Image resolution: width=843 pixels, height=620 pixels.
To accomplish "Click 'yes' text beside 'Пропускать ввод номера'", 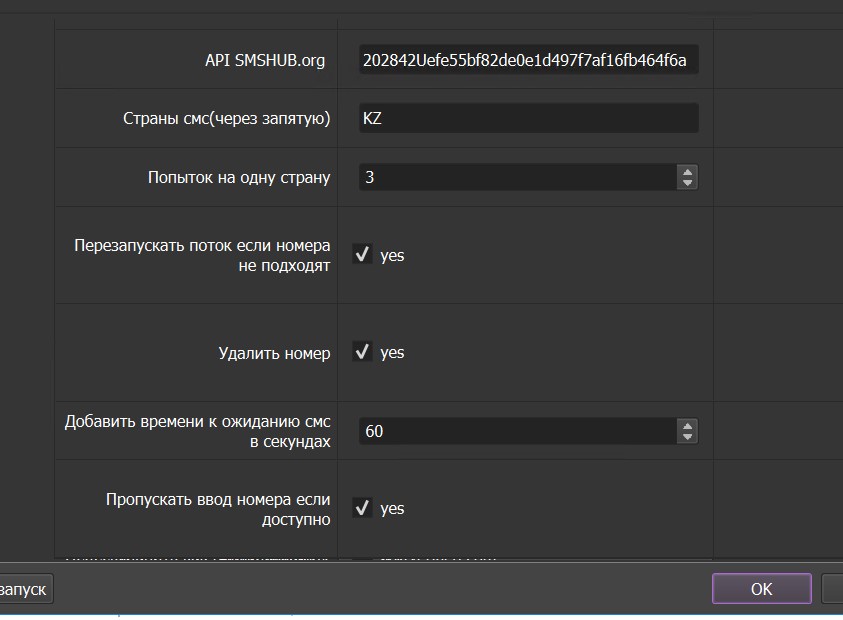I will pos(392,508).
